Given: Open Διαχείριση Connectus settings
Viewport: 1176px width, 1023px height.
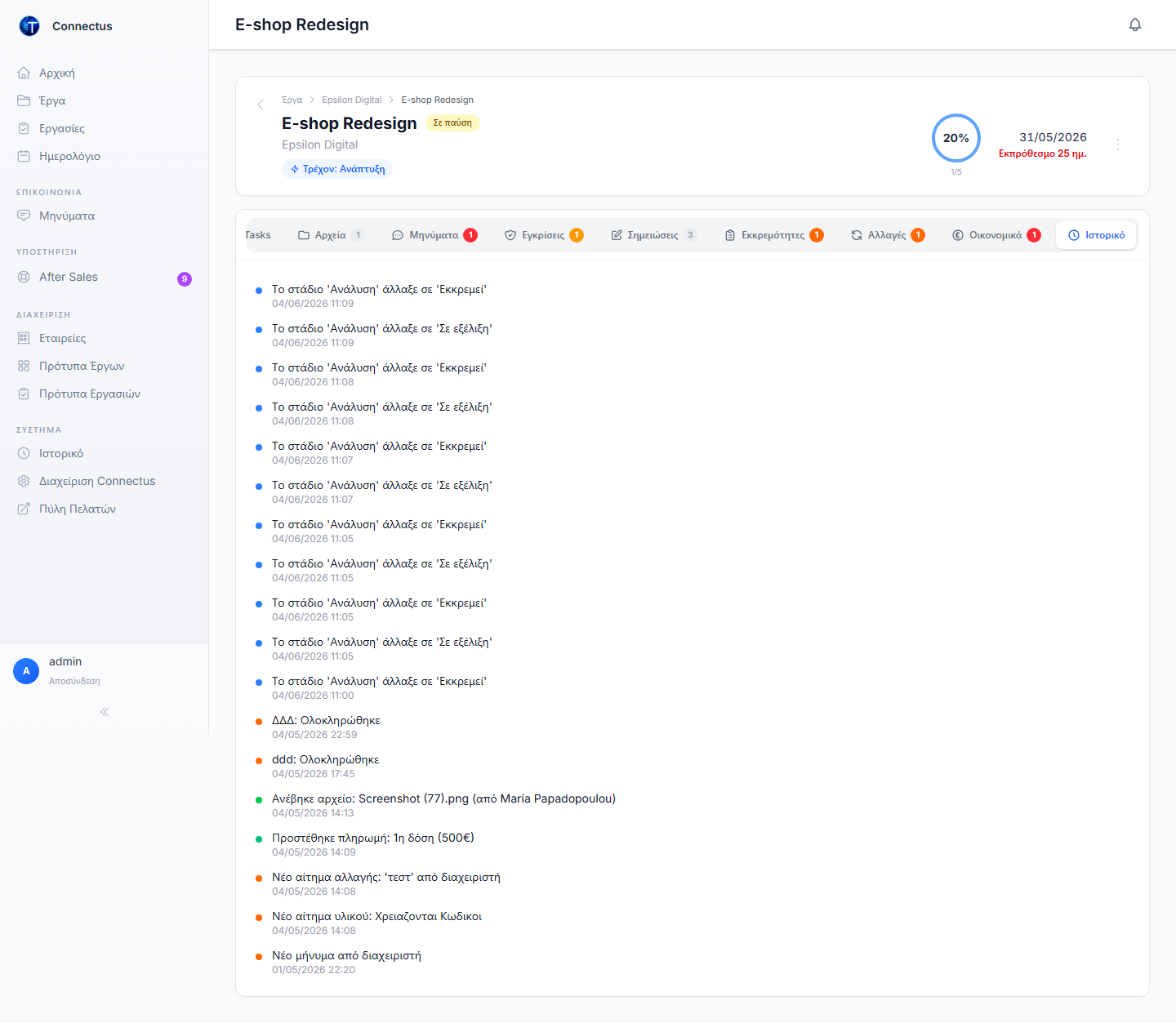Looking at the screenshot, I should (104, 481).
